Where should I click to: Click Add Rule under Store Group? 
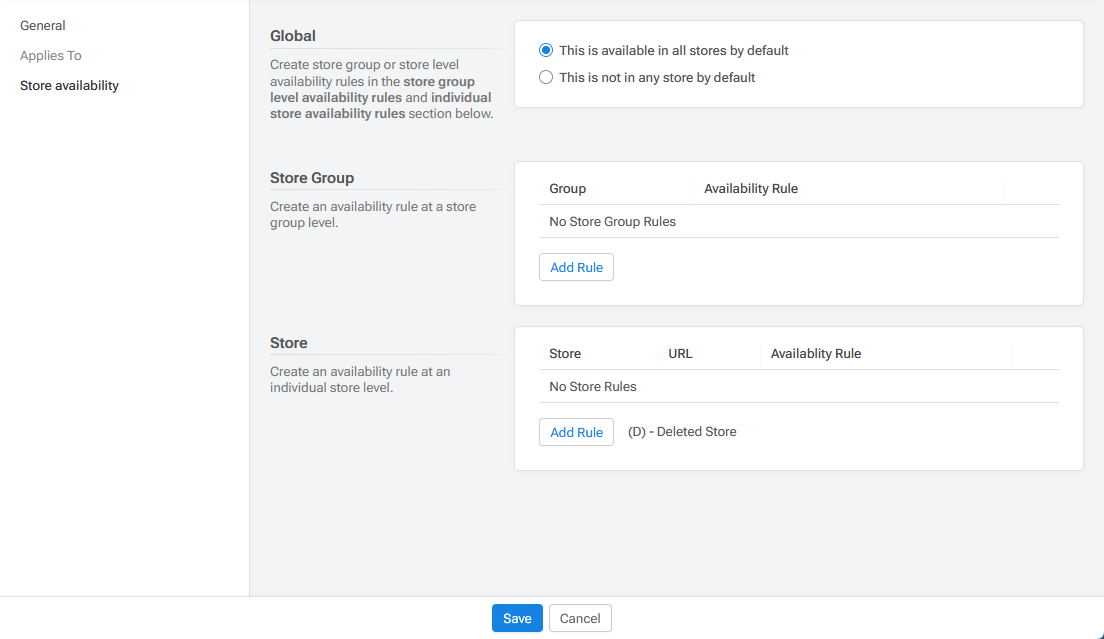pyautogui.click(x=576, y=268)
